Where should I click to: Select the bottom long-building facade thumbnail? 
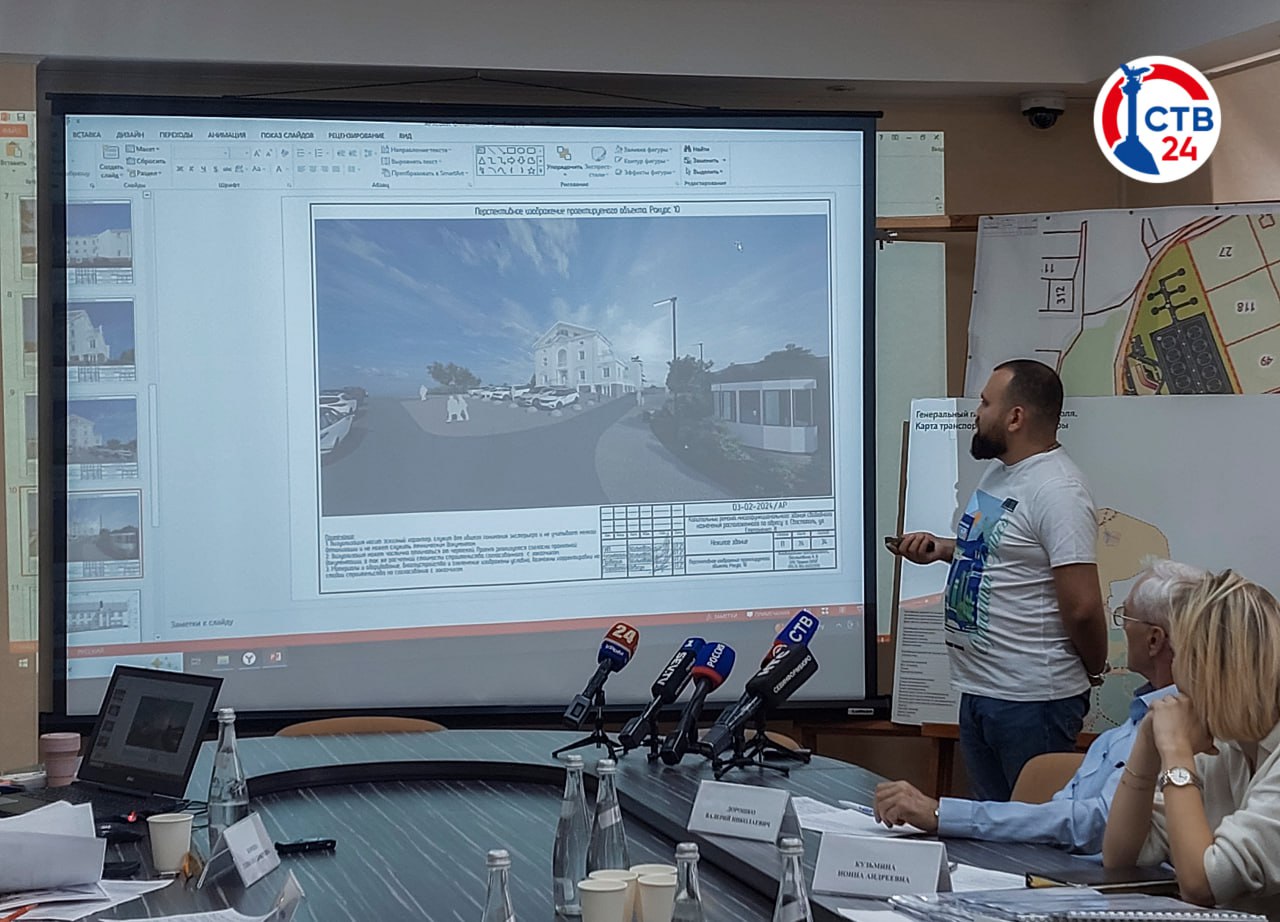103,613
